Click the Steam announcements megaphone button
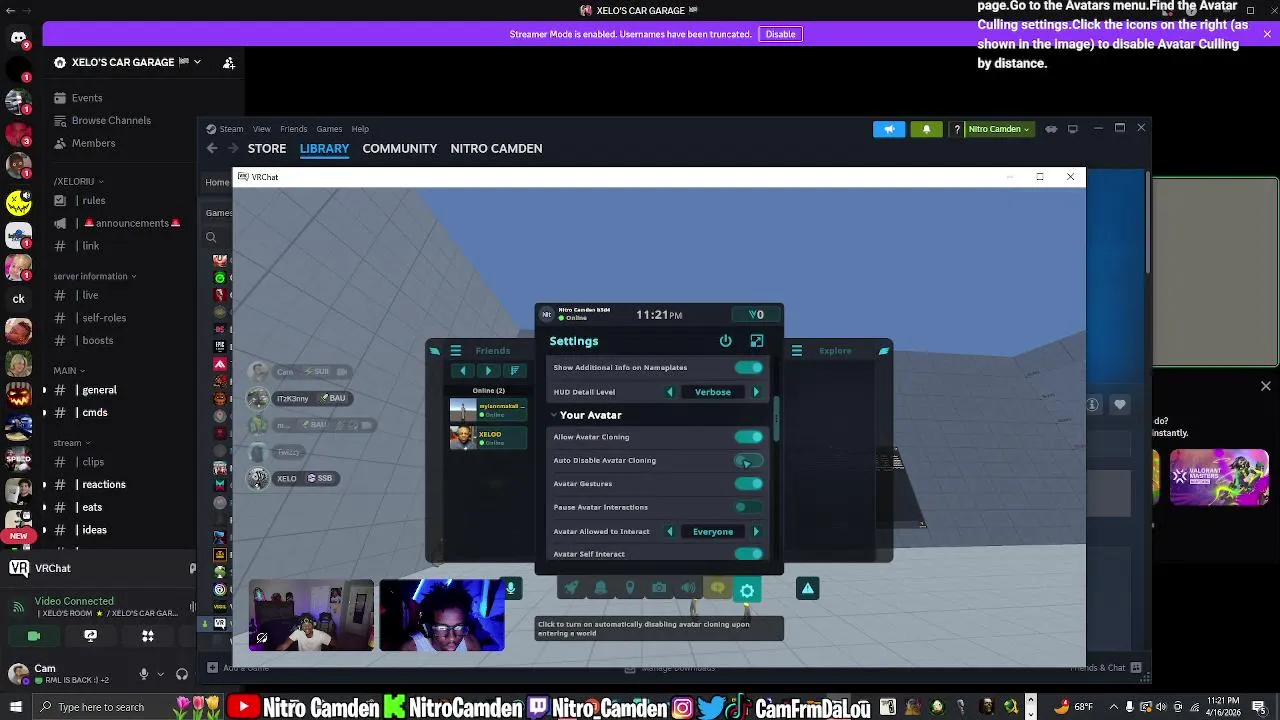The image size is (1280, 720). pos(889,129)
